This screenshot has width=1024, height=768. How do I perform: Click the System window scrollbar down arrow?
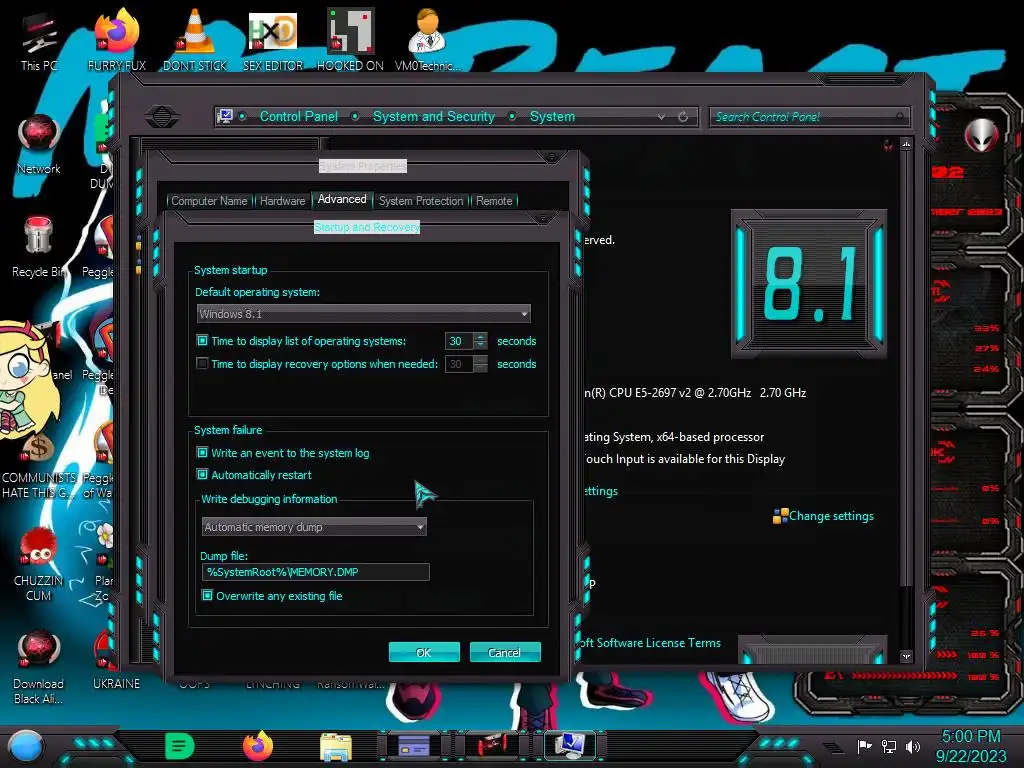(x=906, y=656)
